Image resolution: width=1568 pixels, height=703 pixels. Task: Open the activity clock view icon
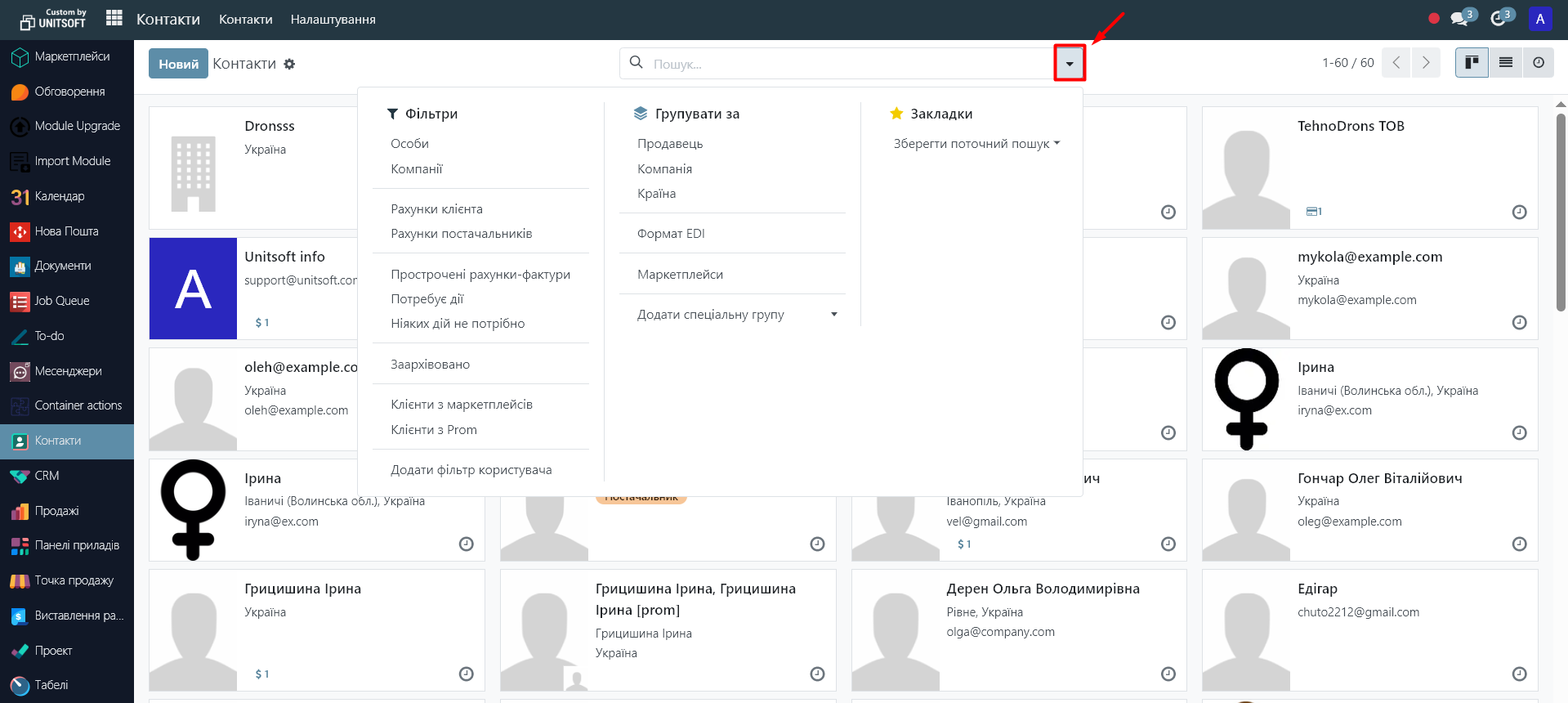[1539, 63]
